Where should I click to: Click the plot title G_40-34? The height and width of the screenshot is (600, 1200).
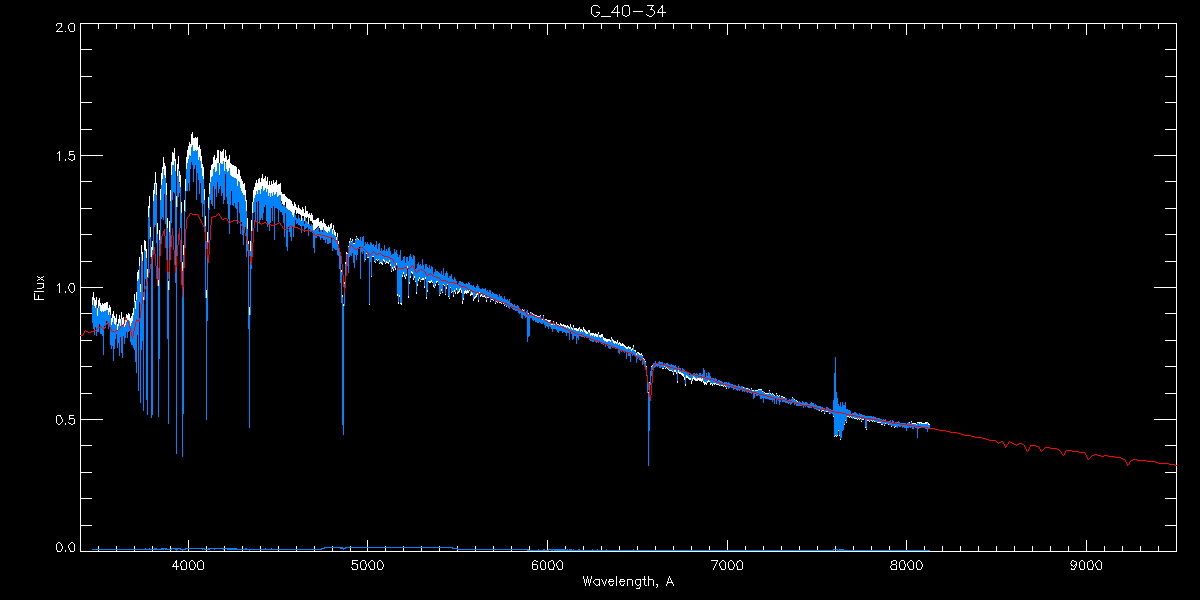coord(627,11)
